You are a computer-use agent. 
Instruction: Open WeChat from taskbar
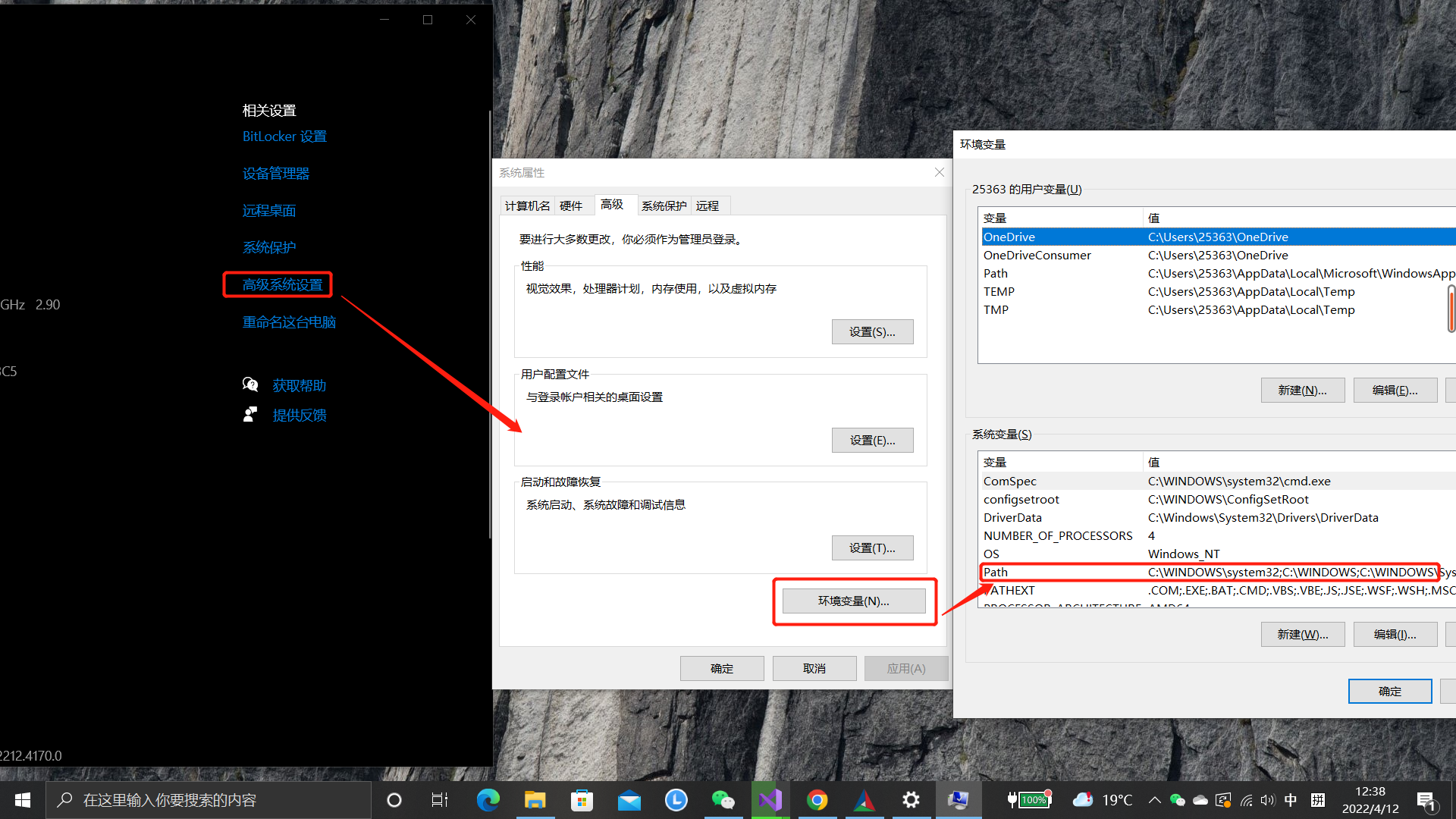click(x=723, y=800)
